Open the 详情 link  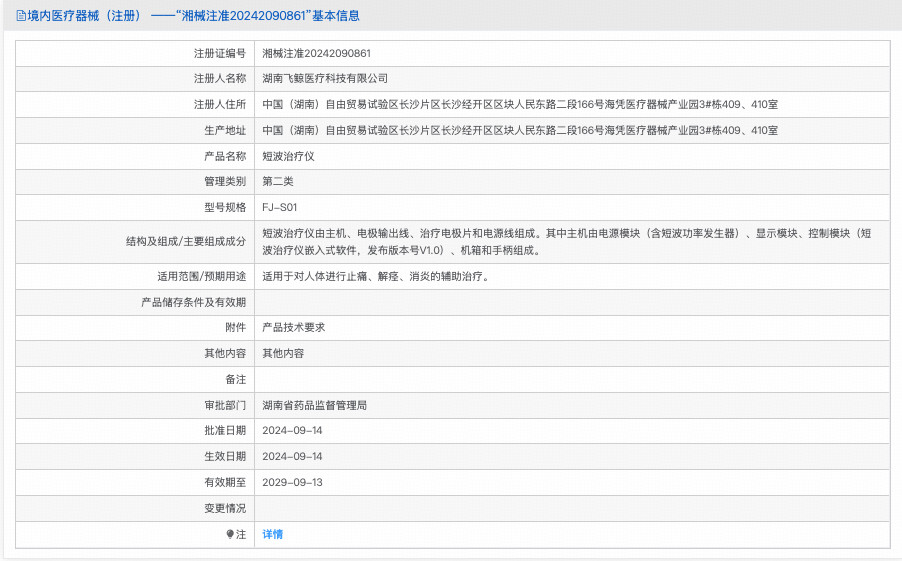[272, 534]
